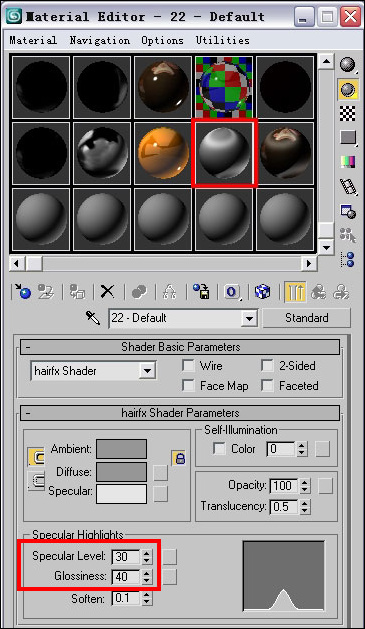This screenshot has height=629, width=365.
Task: Click the Self-Illumination map button
Action: [322, 449]
